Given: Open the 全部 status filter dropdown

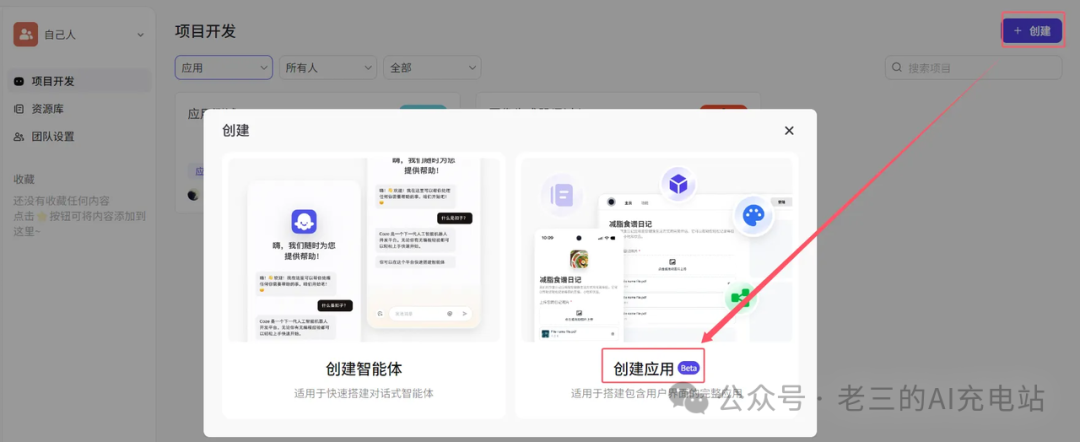Looking at the screenshot, I should 432,67.
